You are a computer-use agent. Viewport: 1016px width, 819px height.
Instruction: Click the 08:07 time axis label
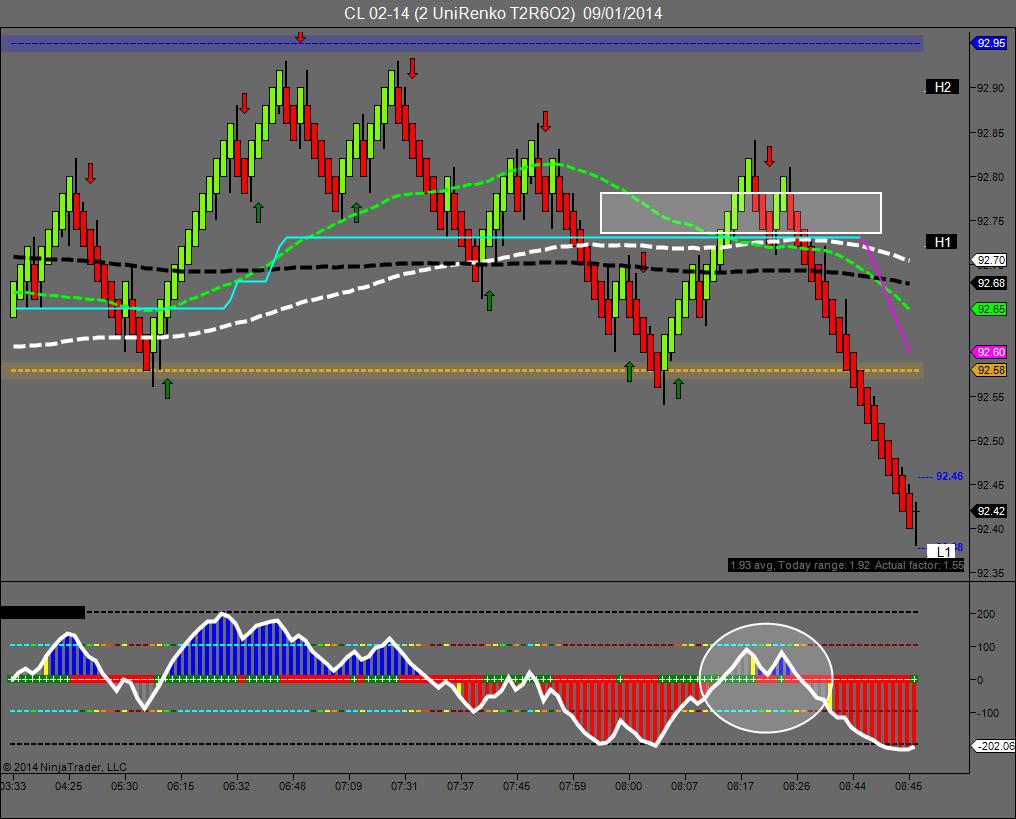pyautogui.click(x=684, y=786)
